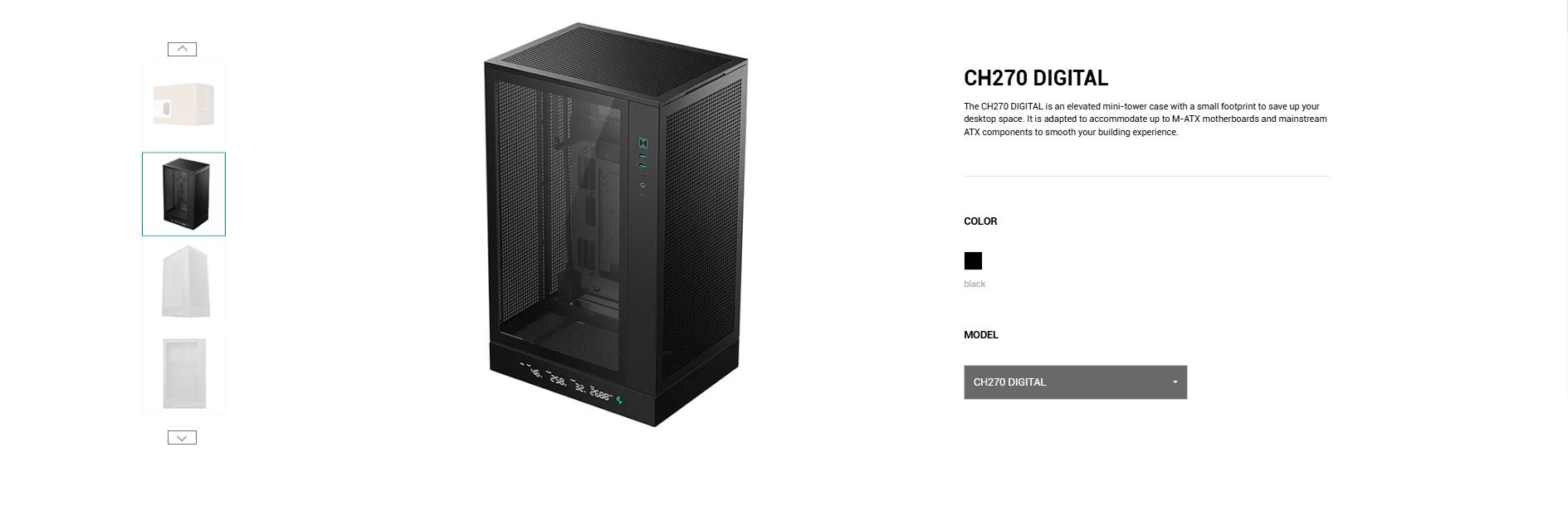
Task: Click the teal DeepCool logo on case base
Action: [x=618, y=401]
